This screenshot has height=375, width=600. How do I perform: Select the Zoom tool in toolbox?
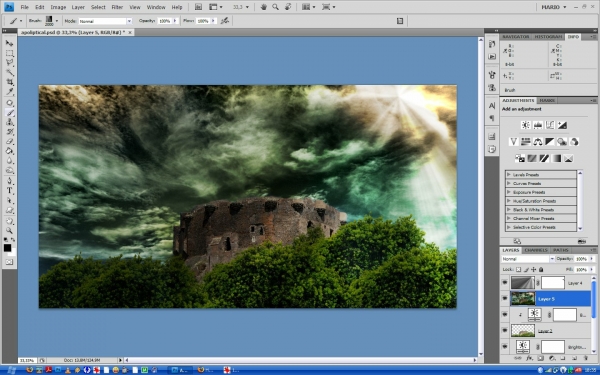click(x=10, y=230)
